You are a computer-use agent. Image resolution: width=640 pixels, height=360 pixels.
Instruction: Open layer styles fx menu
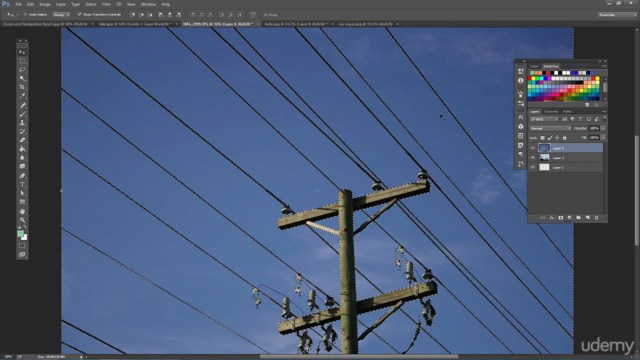(x=551, y=218)
